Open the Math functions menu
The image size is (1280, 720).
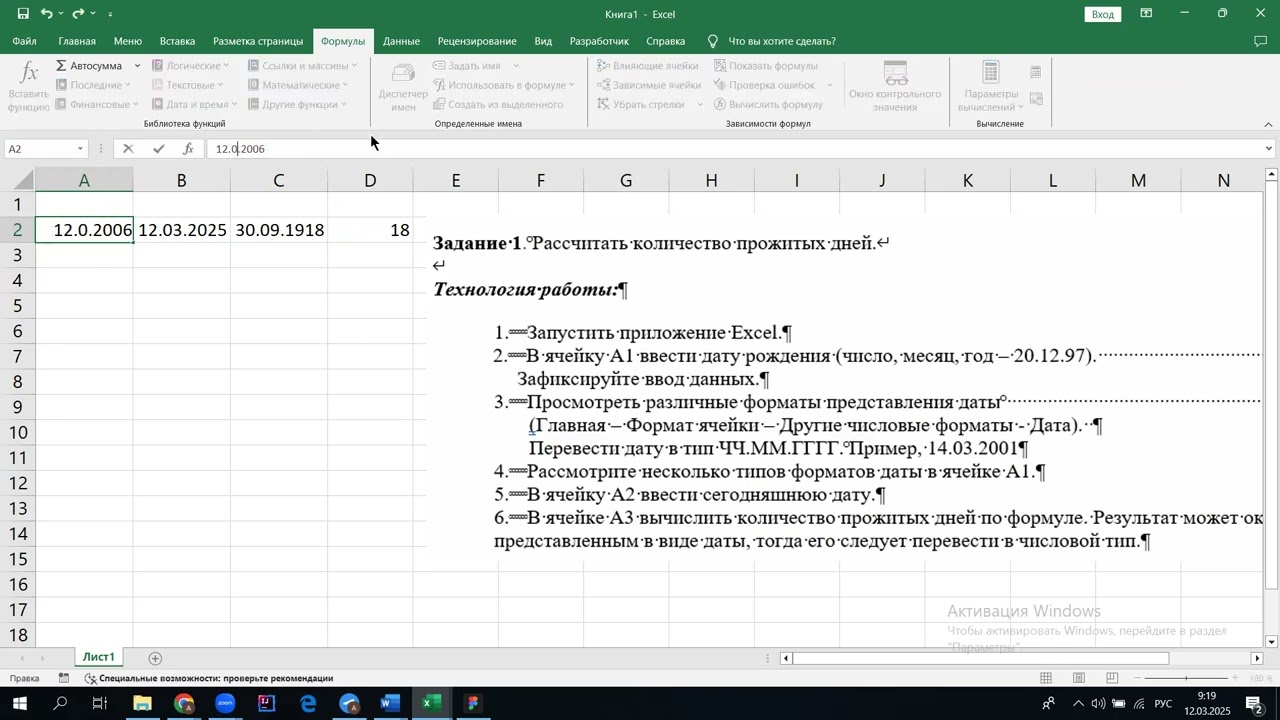tap(298, 85)
